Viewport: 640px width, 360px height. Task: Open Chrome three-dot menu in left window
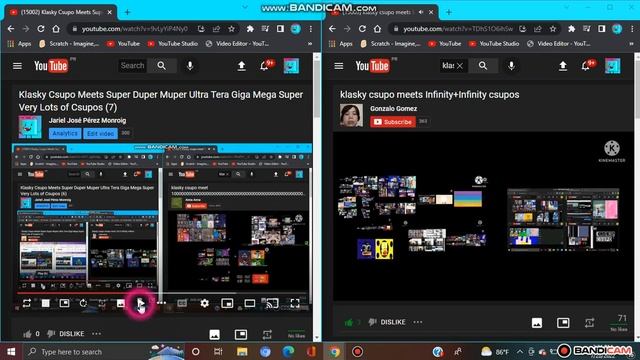(311, 29)
